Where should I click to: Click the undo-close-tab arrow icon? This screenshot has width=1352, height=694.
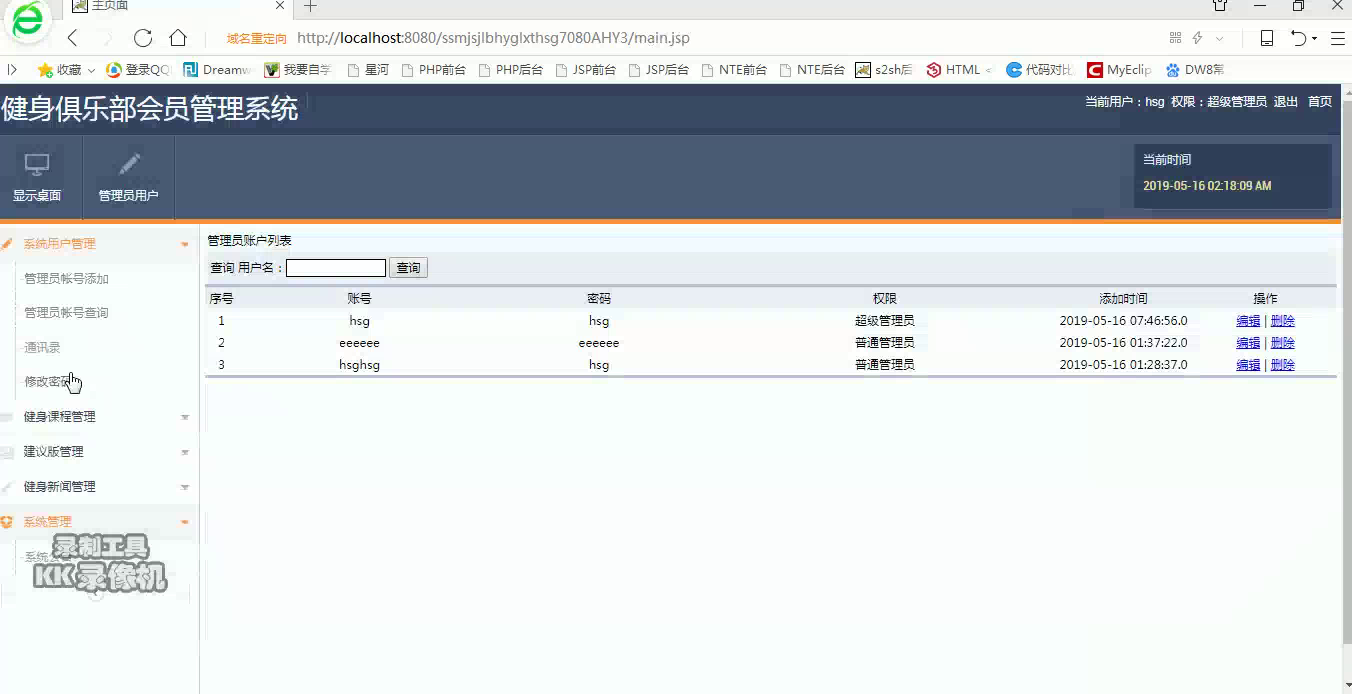pyautogui.click(x=1298, y=38)
